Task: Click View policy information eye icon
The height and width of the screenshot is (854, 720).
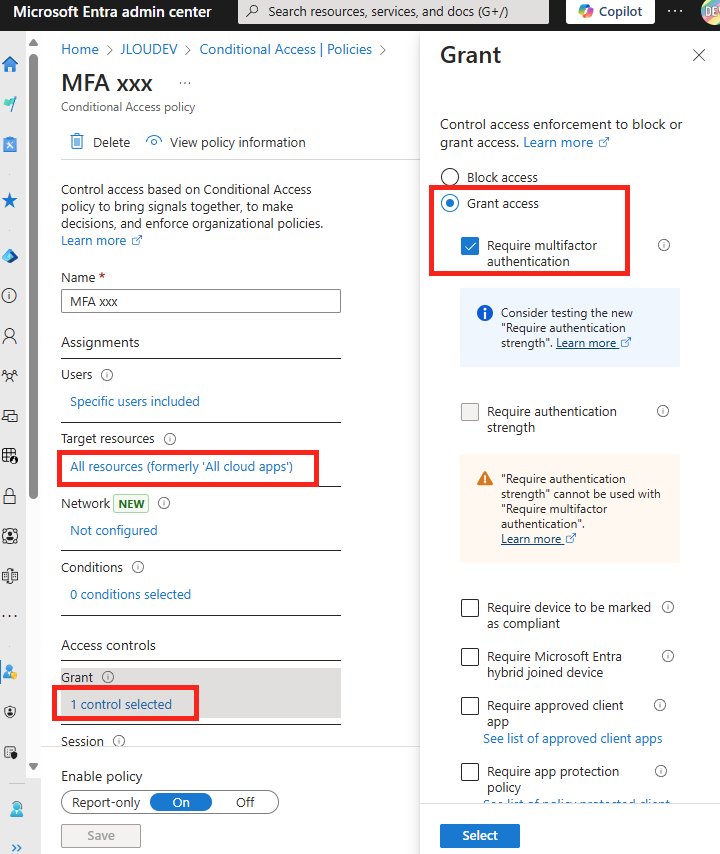Action: click(x=154, y=142)
